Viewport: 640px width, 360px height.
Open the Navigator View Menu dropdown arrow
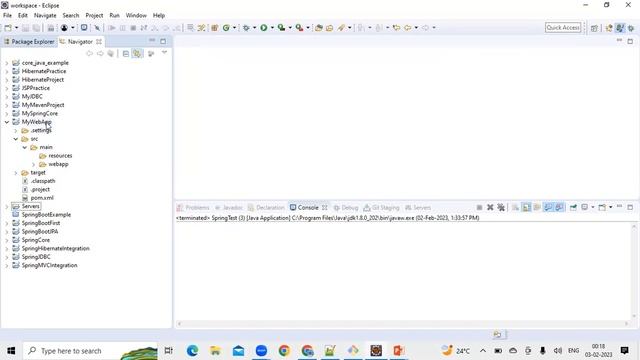[164, 53]
